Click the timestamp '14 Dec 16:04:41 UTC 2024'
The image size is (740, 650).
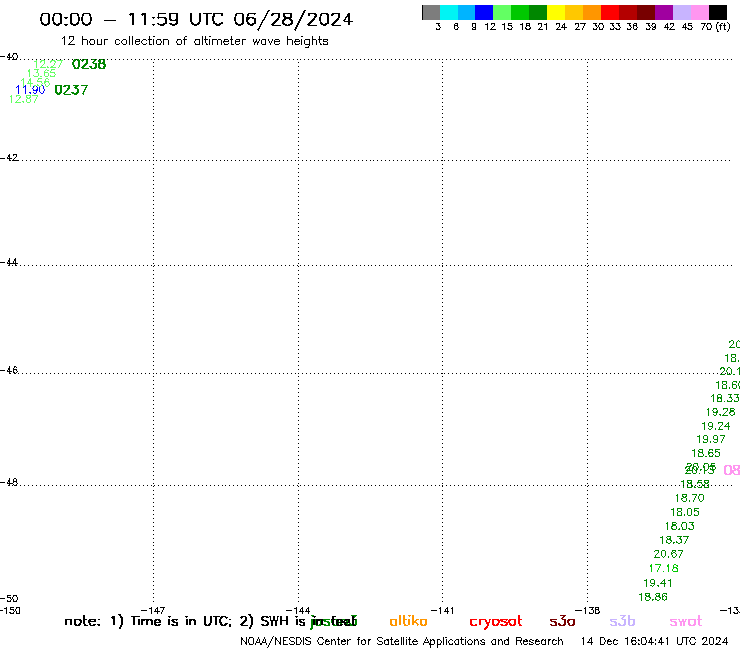654,641
